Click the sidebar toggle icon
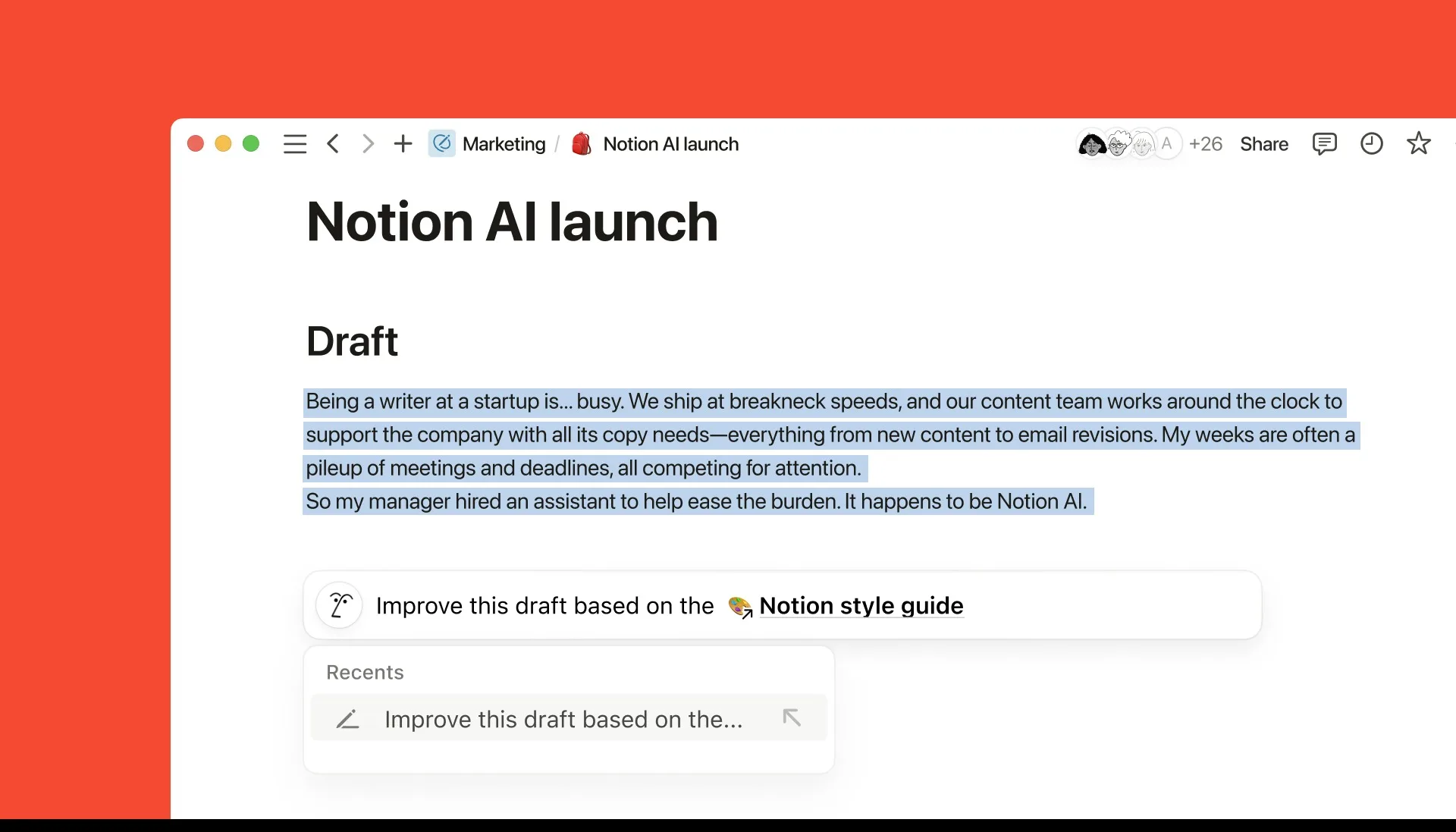This screenshot has width=1456, height=832. coord(296,144)
